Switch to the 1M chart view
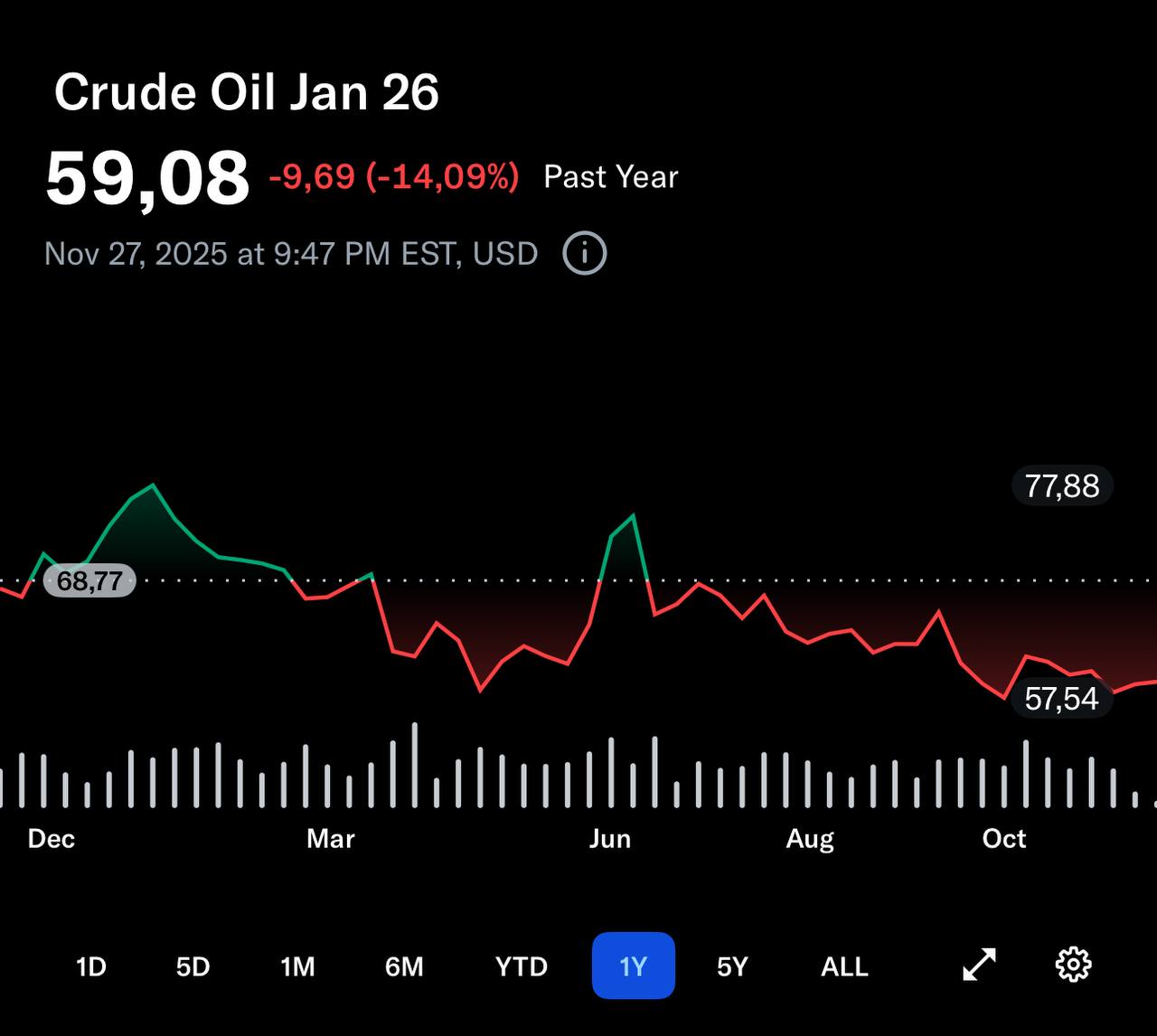The height and width of the screenshot is (1036, 1157). (297, 965)
